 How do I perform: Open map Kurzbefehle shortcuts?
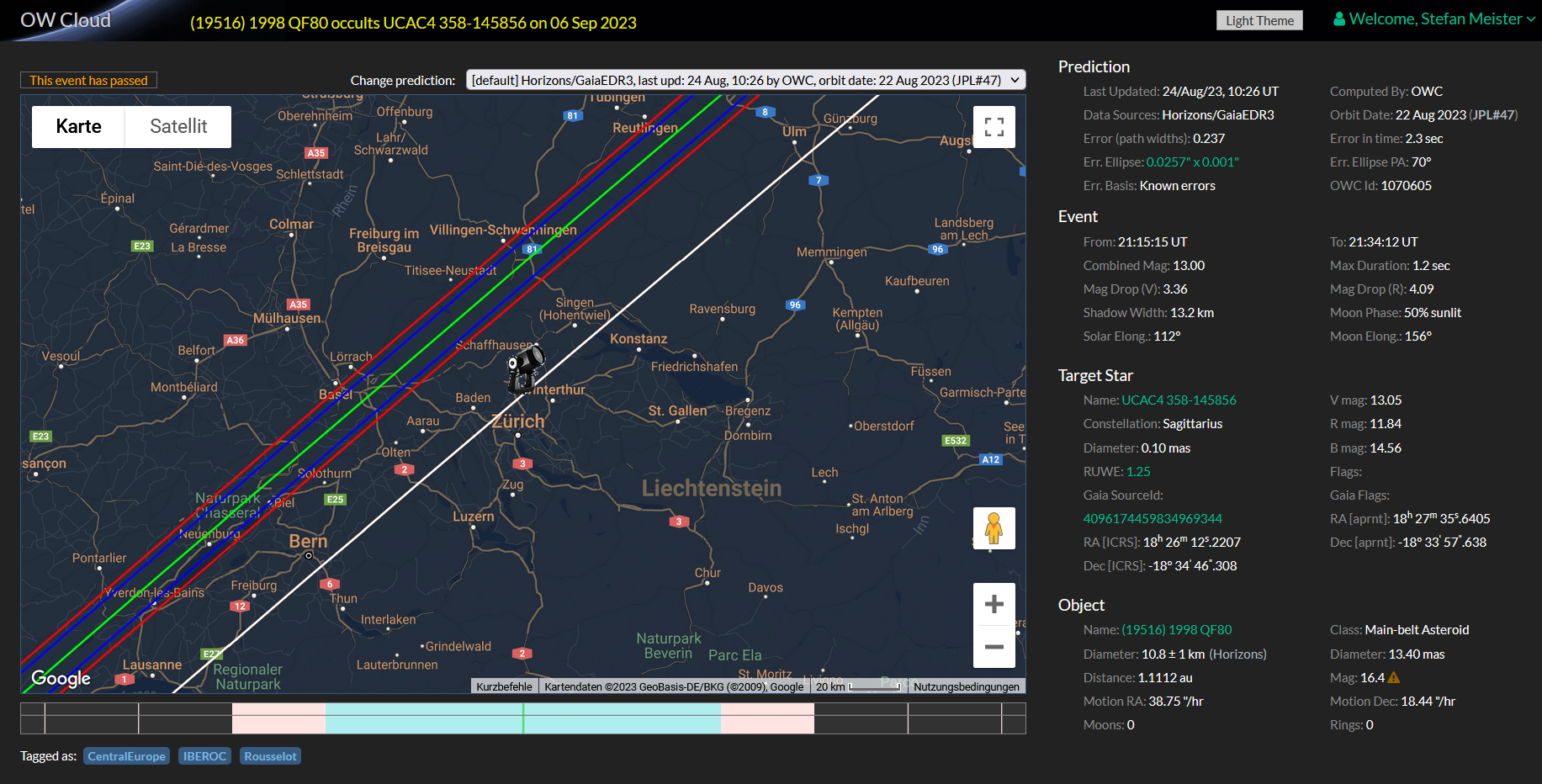click(x=504, y=686)
